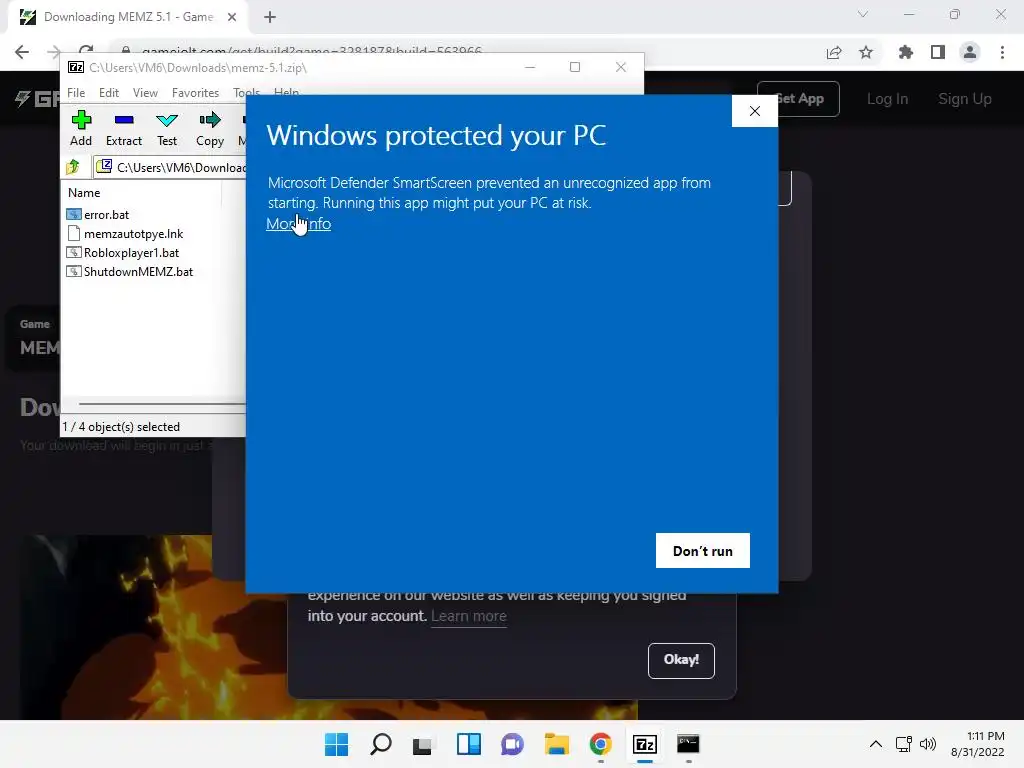
Task: Go back in the Chrome browser
Action: pyautogui.click(x=22, y=52)
